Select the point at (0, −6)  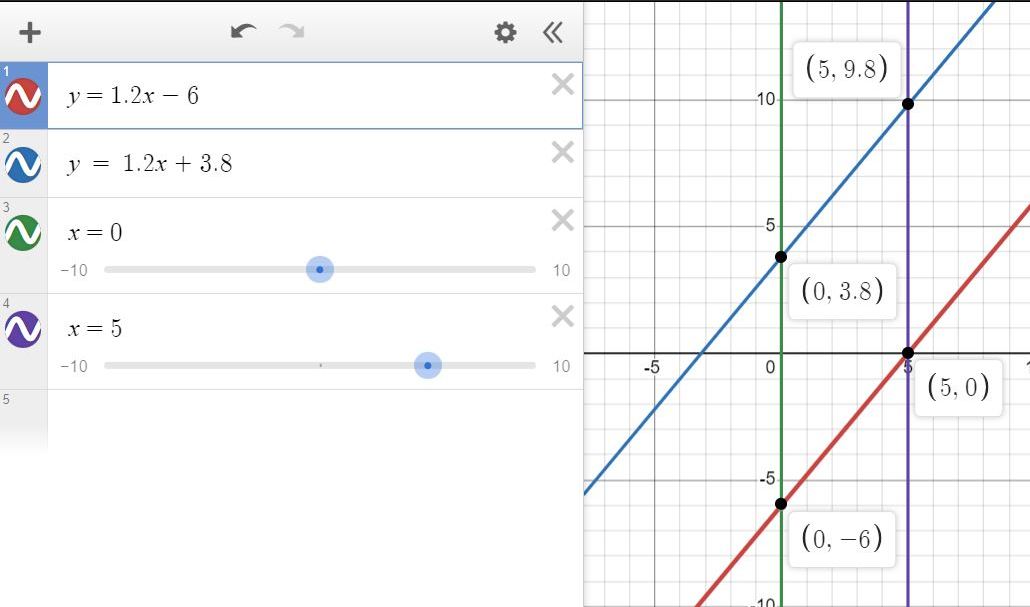coord(781,504)
